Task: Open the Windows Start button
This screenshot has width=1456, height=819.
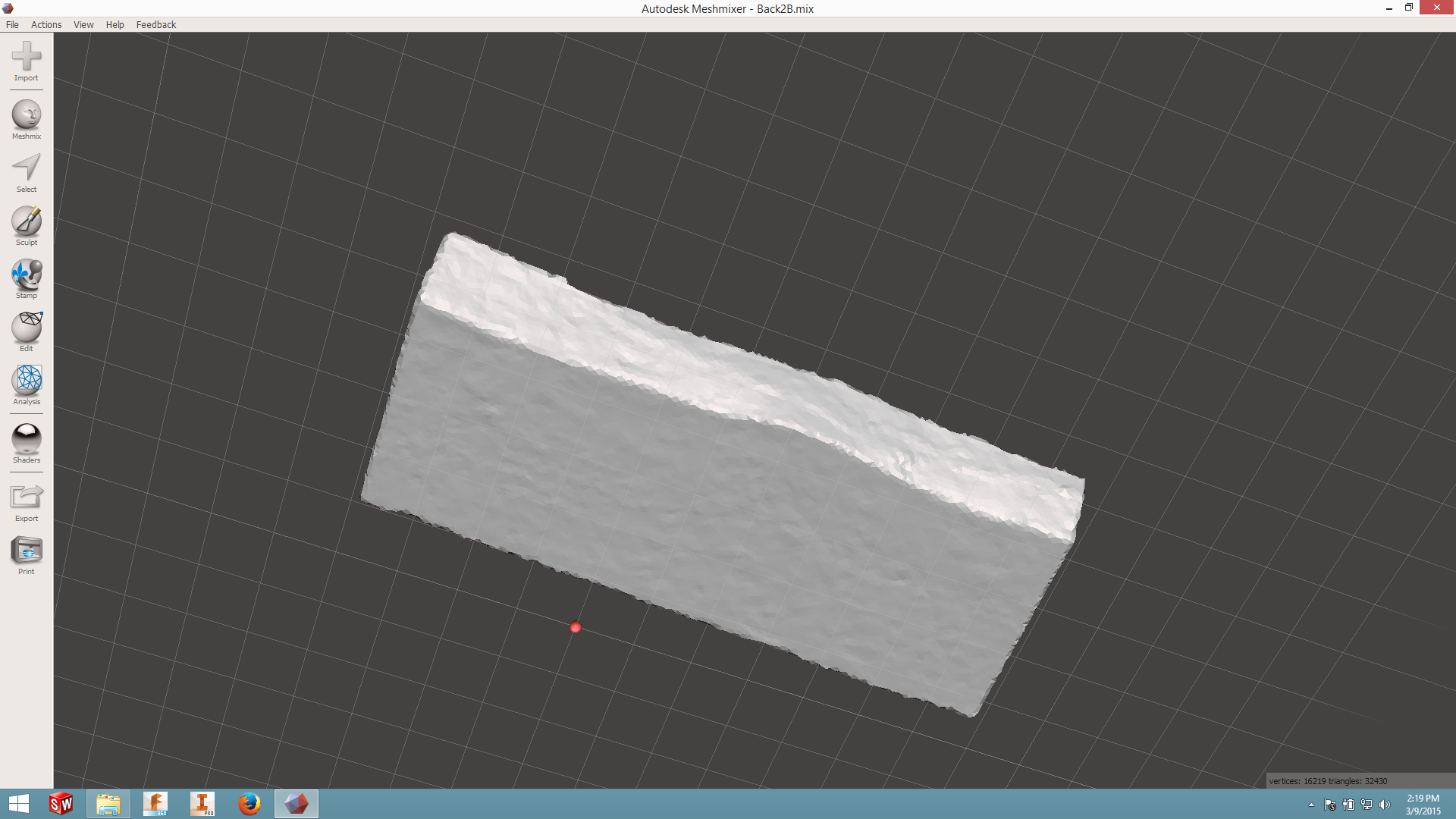Action: 19,804
